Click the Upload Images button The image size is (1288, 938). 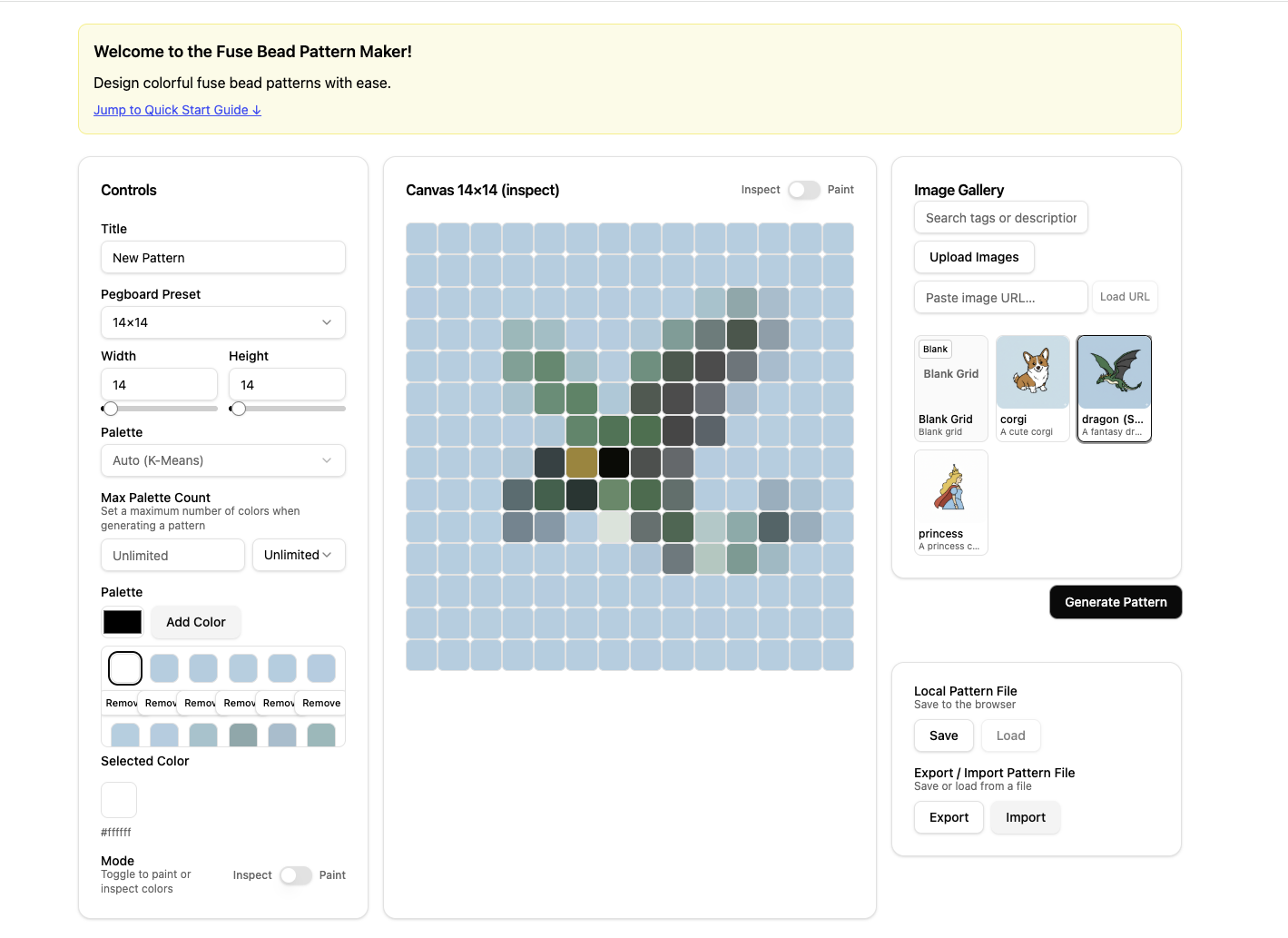click(974, 257)
